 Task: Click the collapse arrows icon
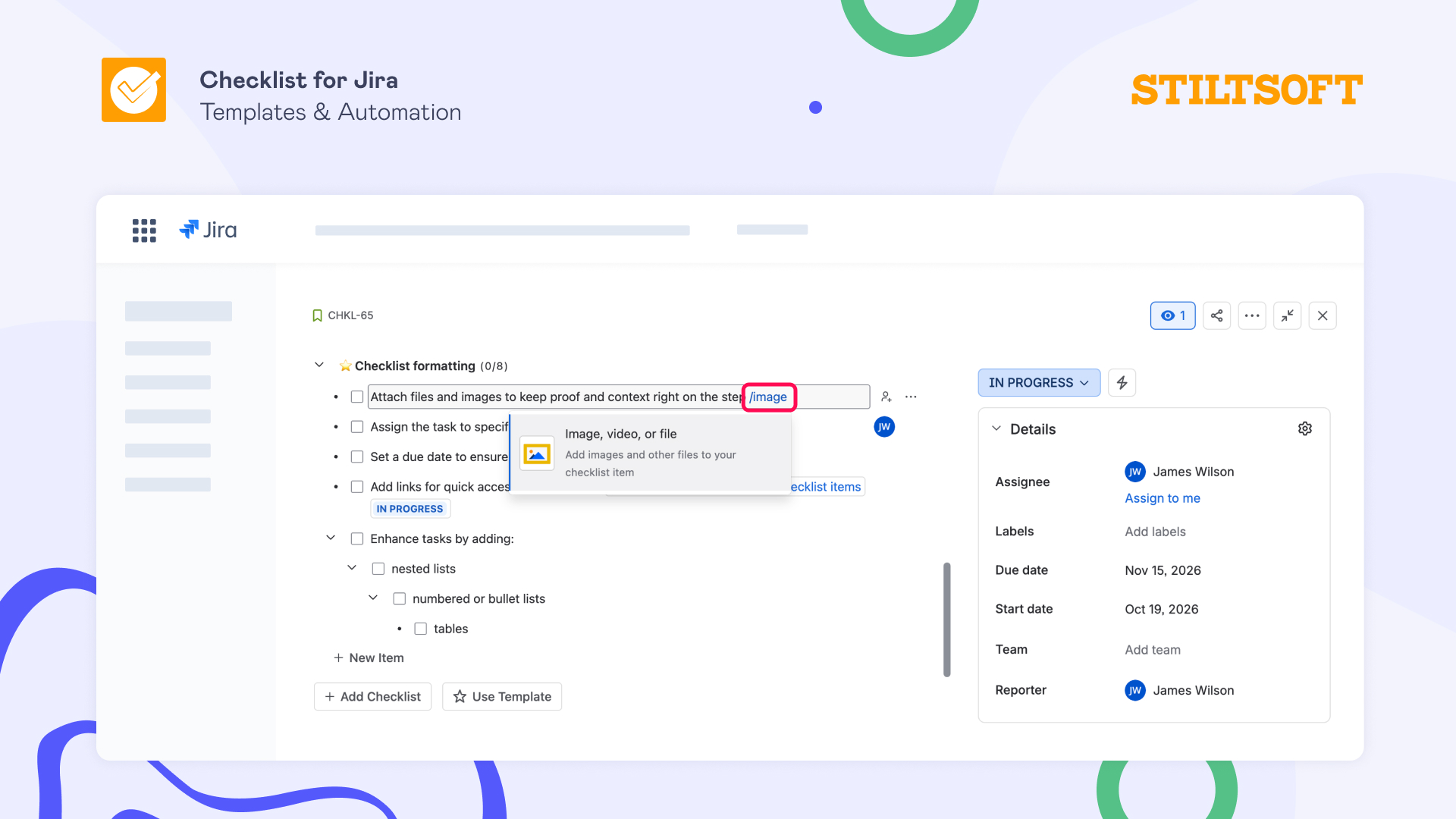(1288, 315)
